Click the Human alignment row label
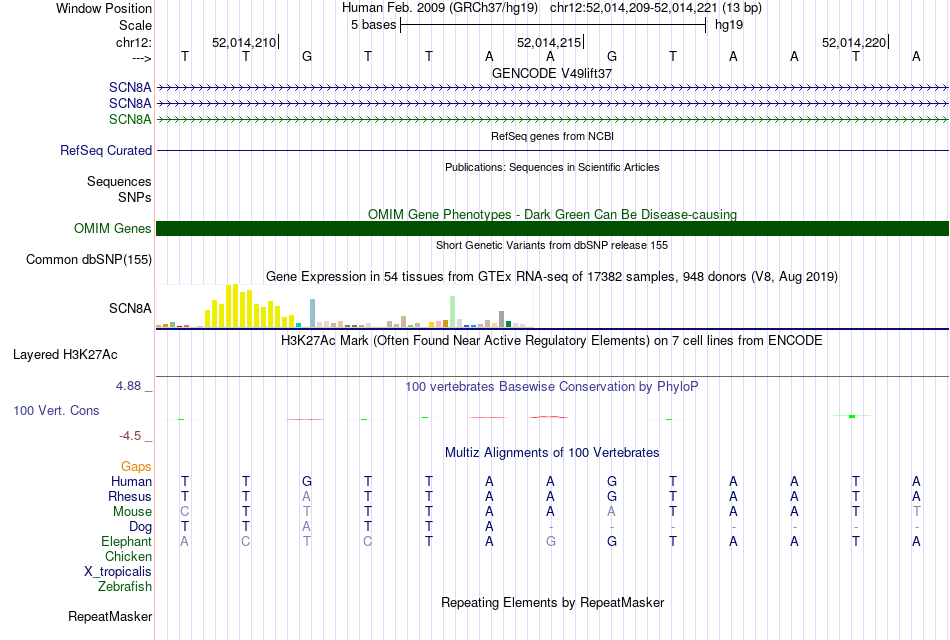The width and height of the screenshot is (950, 640). (x=131, y=482)
